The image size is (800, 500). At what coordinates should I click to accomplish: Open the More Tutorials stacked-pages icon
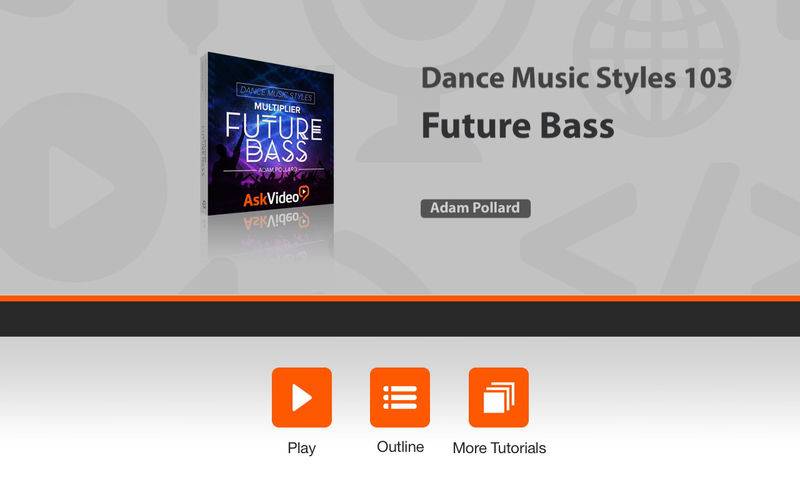(x=498, y=397)
